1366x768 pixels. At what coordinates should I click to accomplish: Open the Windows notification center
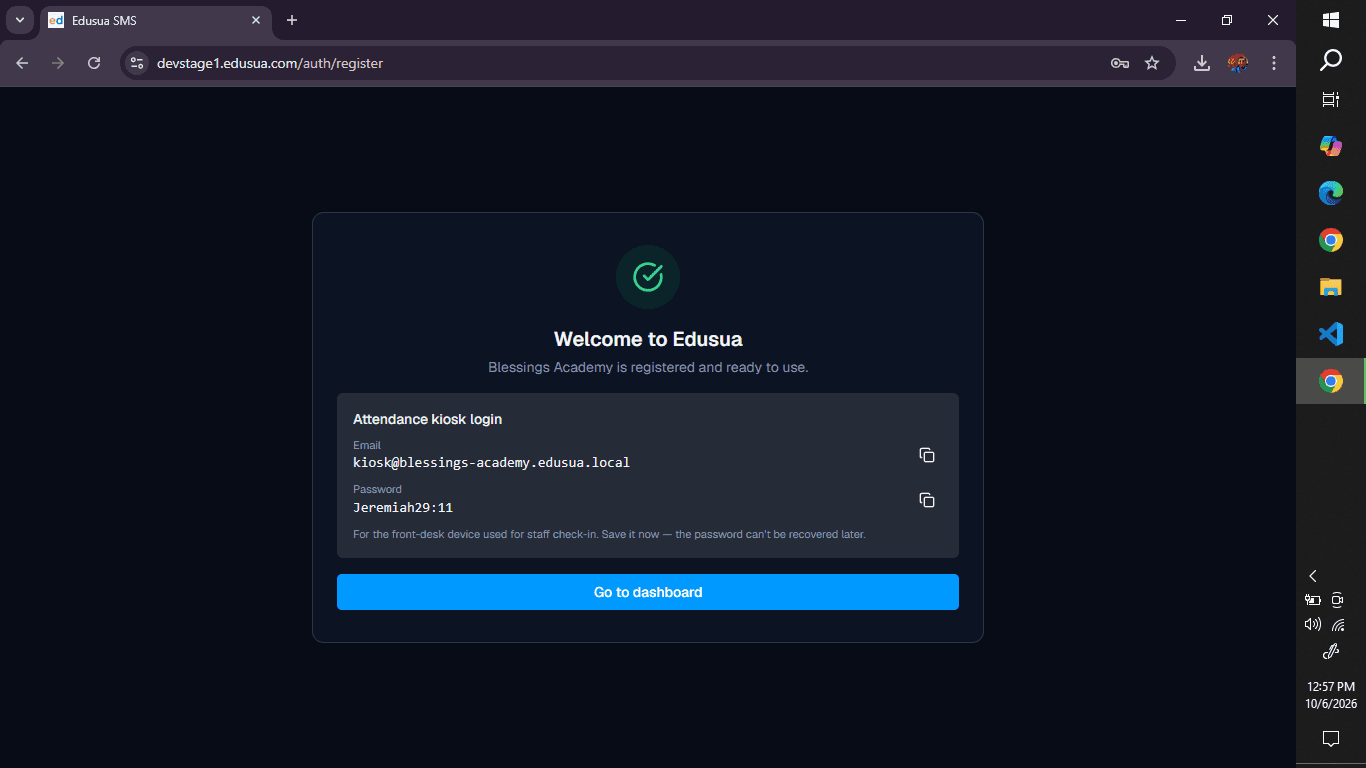click(x=1331, y=739)
